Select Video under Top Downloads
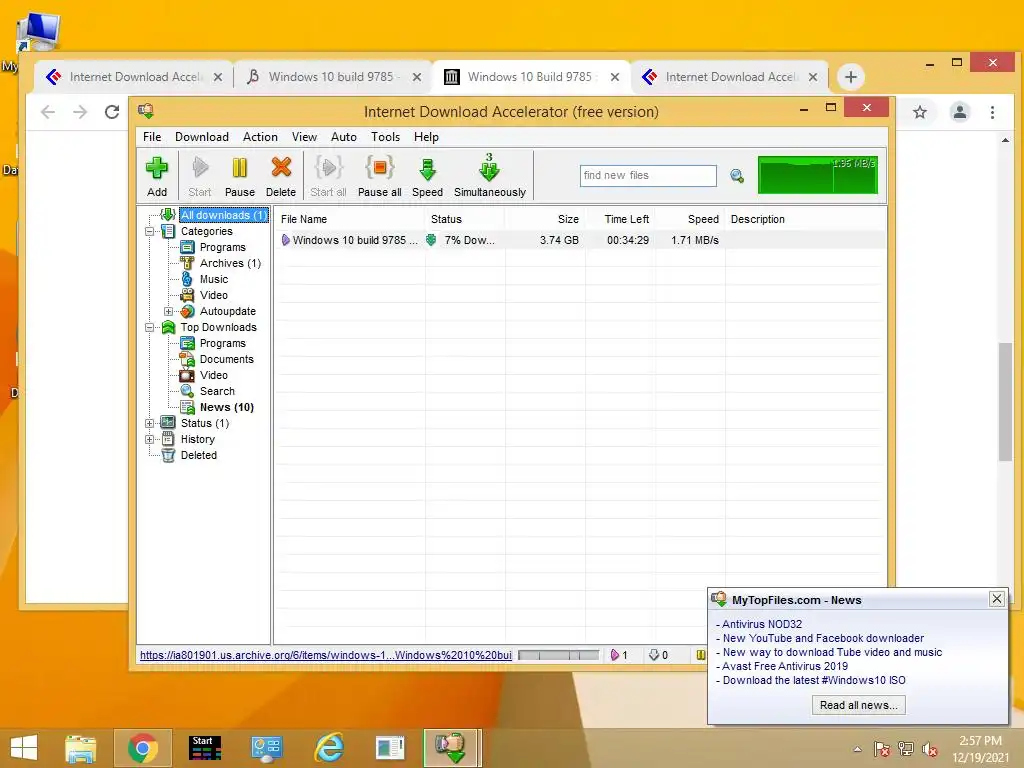 point(214,376)
